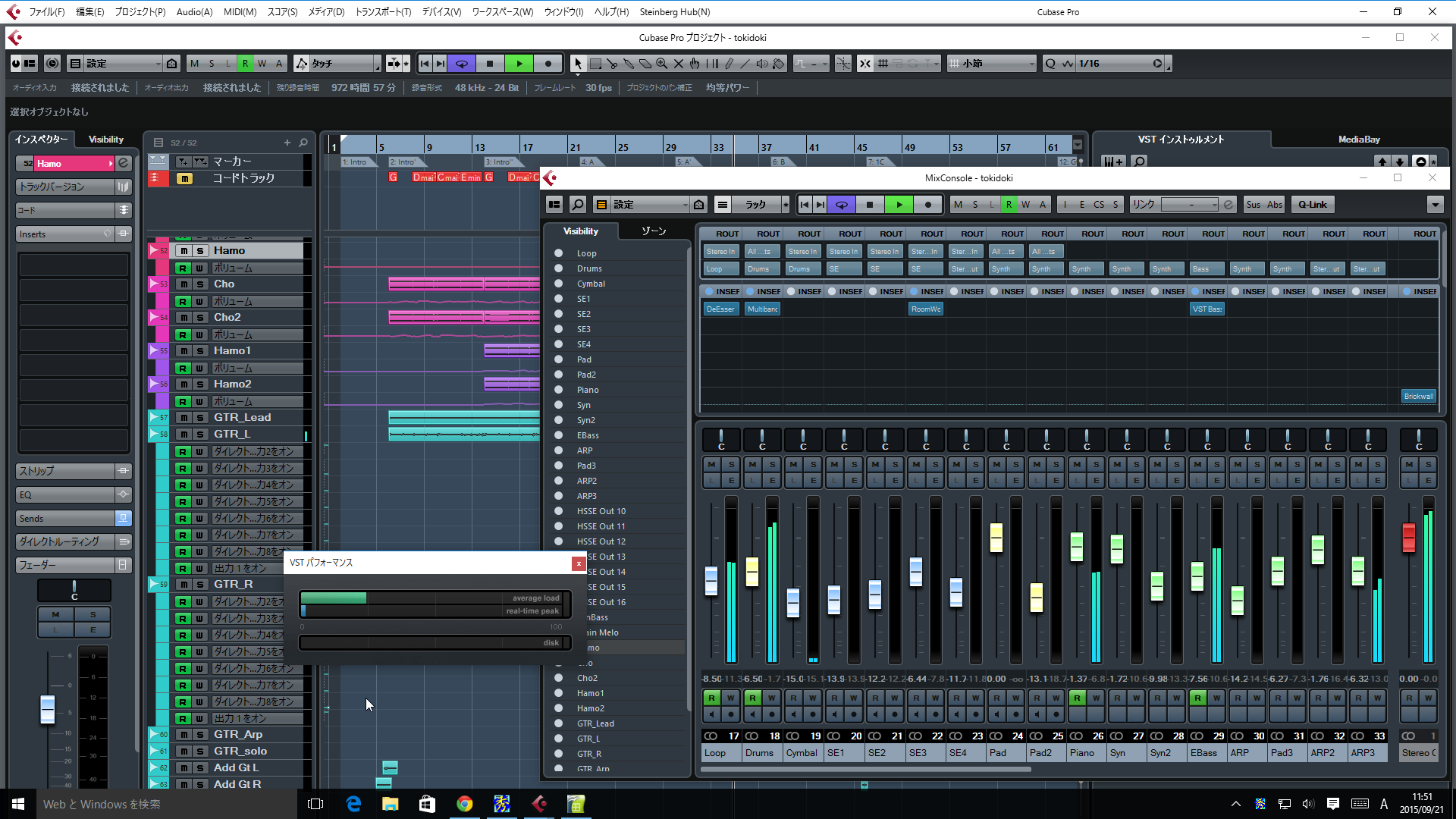Screen dimensions: 1456x819
Task: Select the Scissors split tool
Action: (x=612, y=64)
